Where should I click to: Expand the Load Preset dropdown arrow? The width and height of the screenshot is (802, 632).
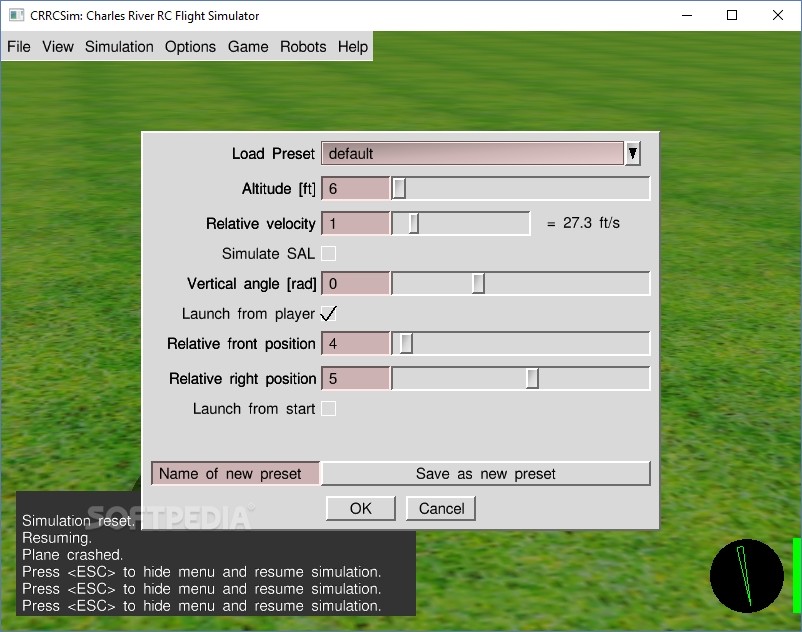point(632,153)
